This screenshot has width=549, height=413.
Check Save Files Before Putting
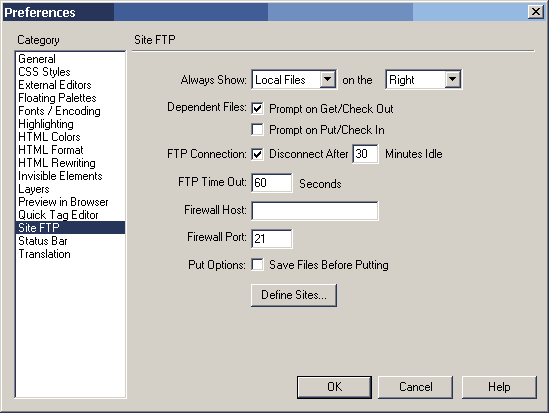point(257,265)
